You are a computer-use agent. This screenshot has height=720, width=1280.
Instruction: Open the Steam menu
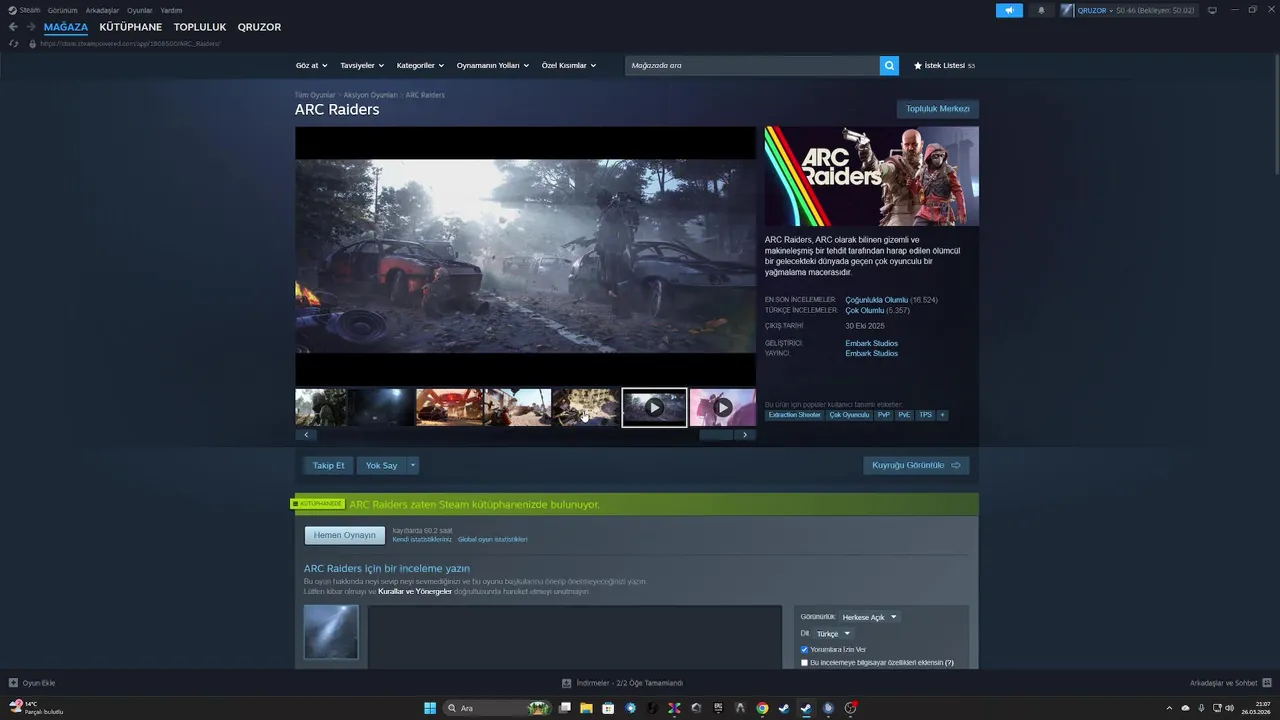pos(24,10)
